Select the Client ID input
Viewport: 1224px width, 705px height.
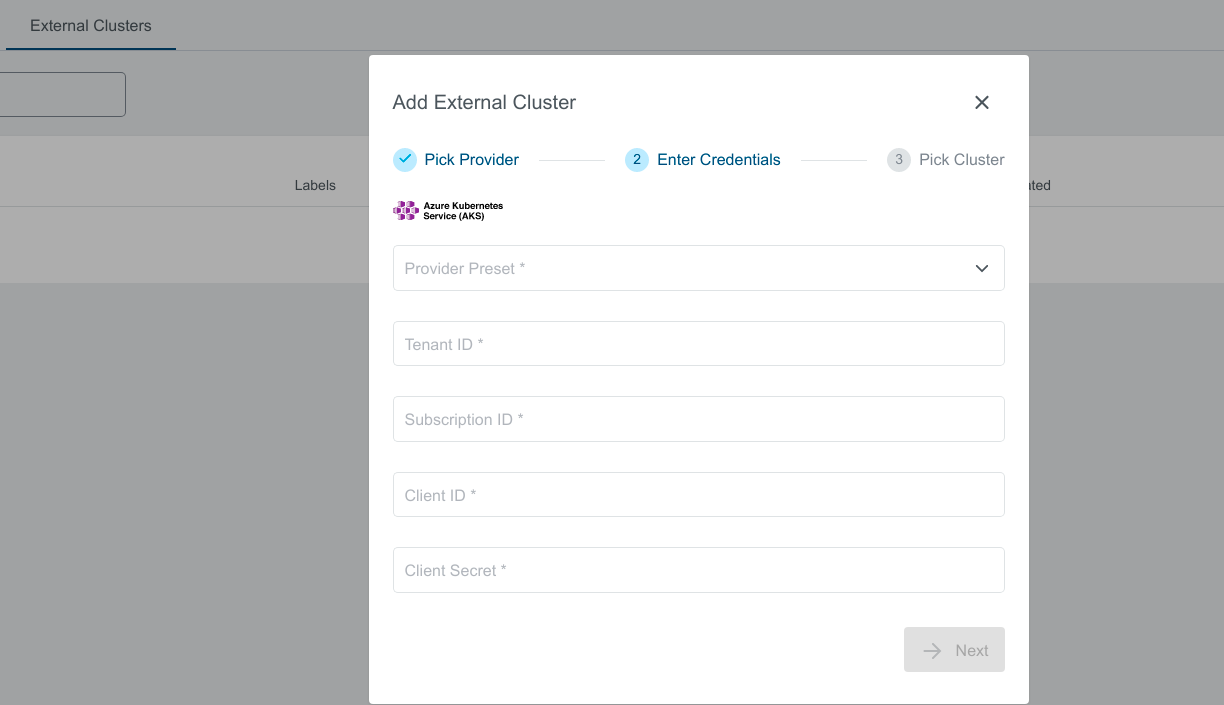tap(698, 495)
